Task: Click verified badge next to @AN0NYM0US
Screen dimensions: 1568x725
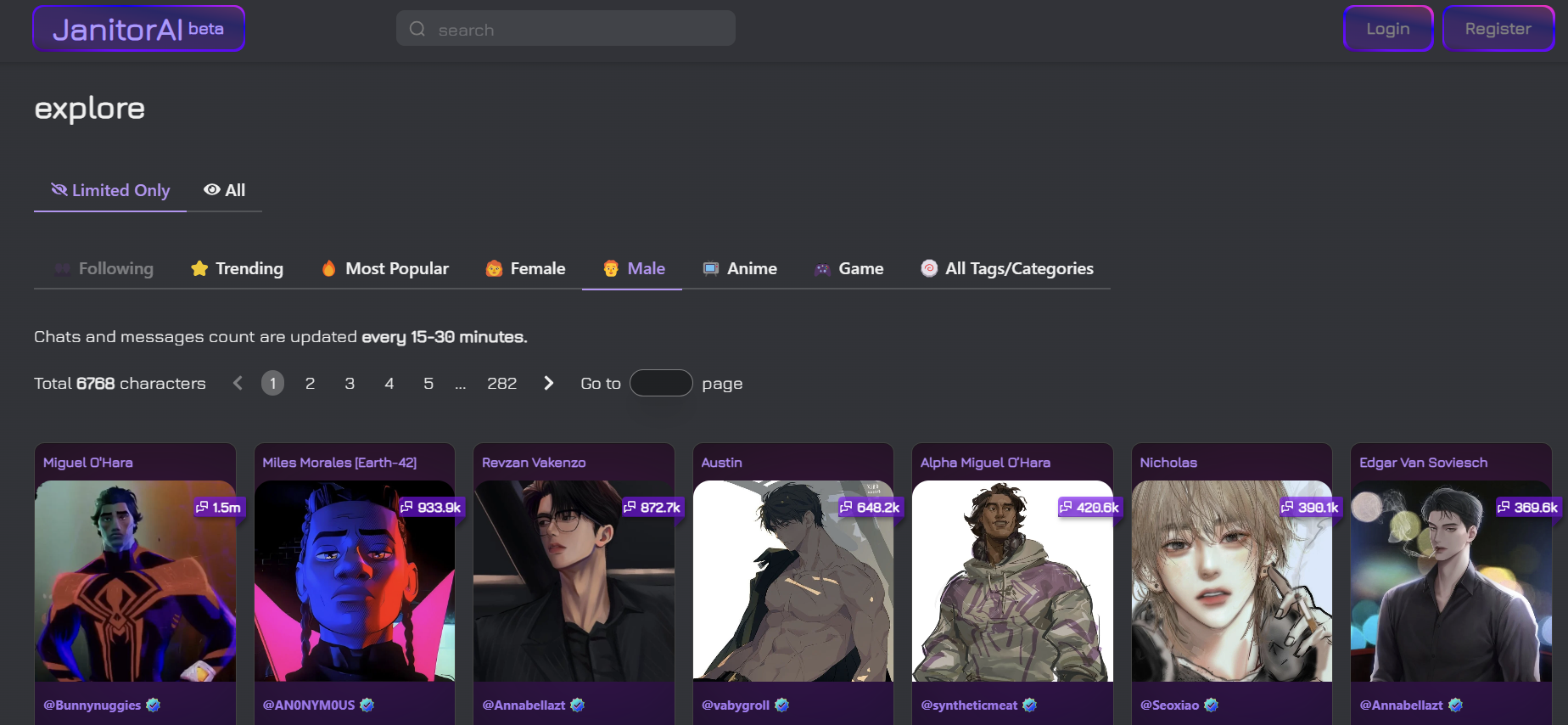Action: tap(367, 705)
